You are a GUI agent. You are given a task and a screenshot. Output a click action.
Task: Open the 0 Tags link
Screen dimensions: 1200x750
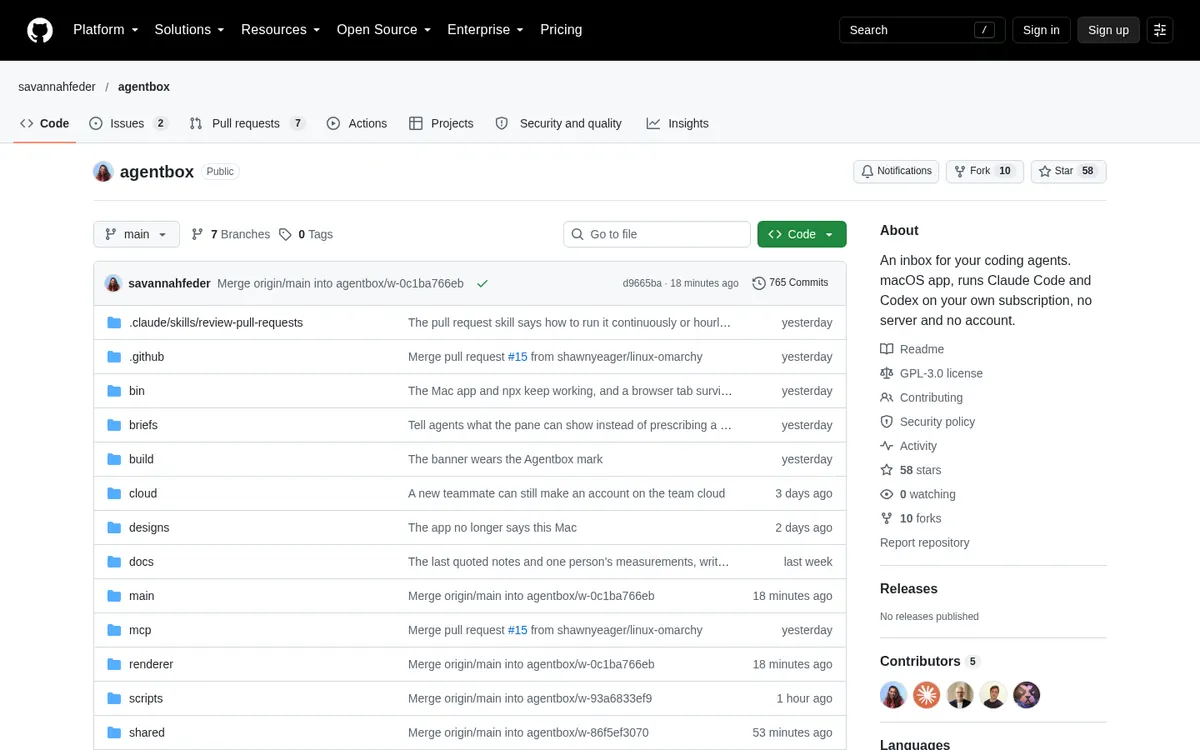click(x=306, y=234)
